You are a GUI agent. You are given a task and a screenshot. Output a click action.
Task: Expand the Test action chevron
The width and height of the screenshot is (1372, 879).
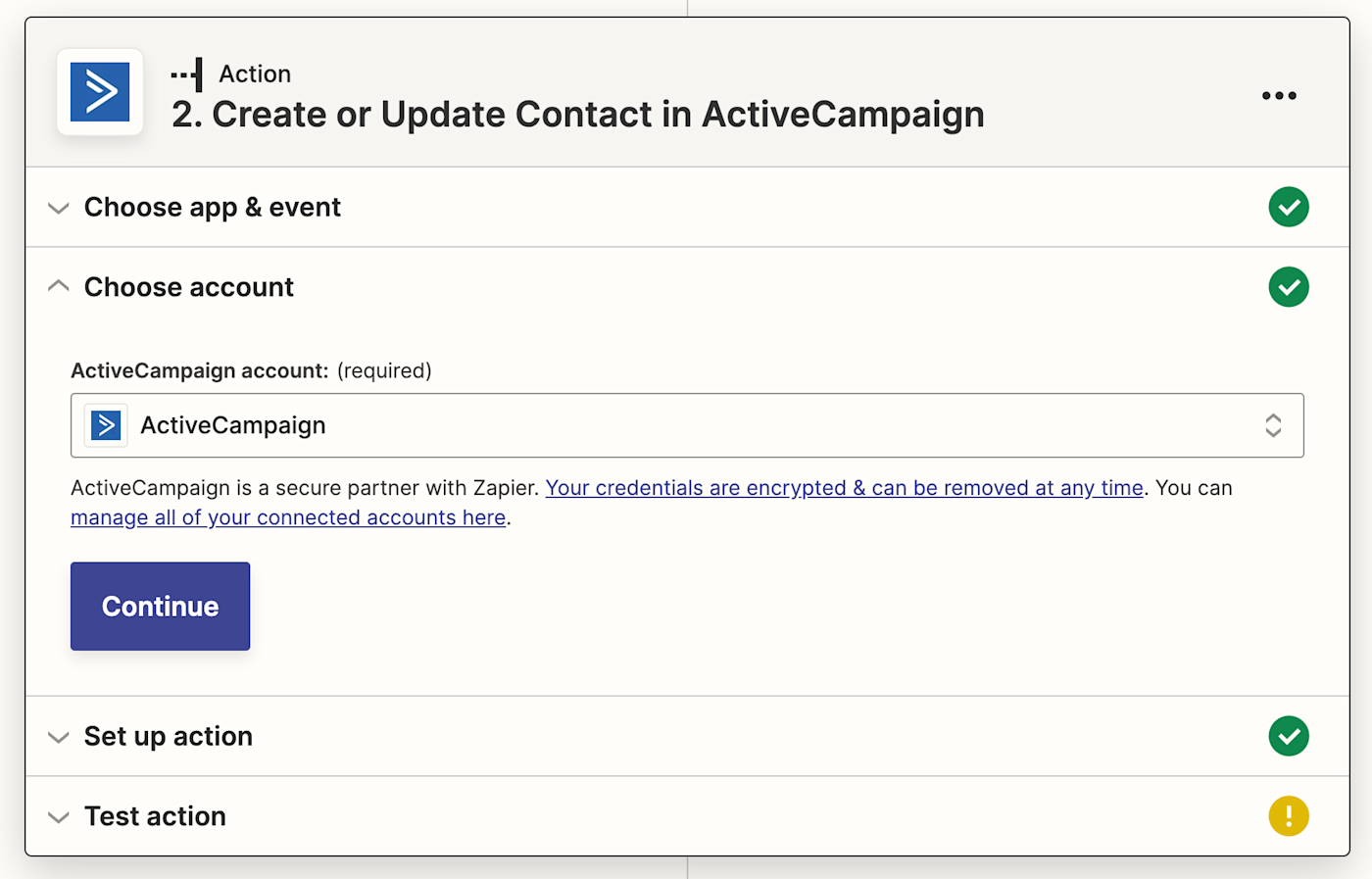pos(59,817)
